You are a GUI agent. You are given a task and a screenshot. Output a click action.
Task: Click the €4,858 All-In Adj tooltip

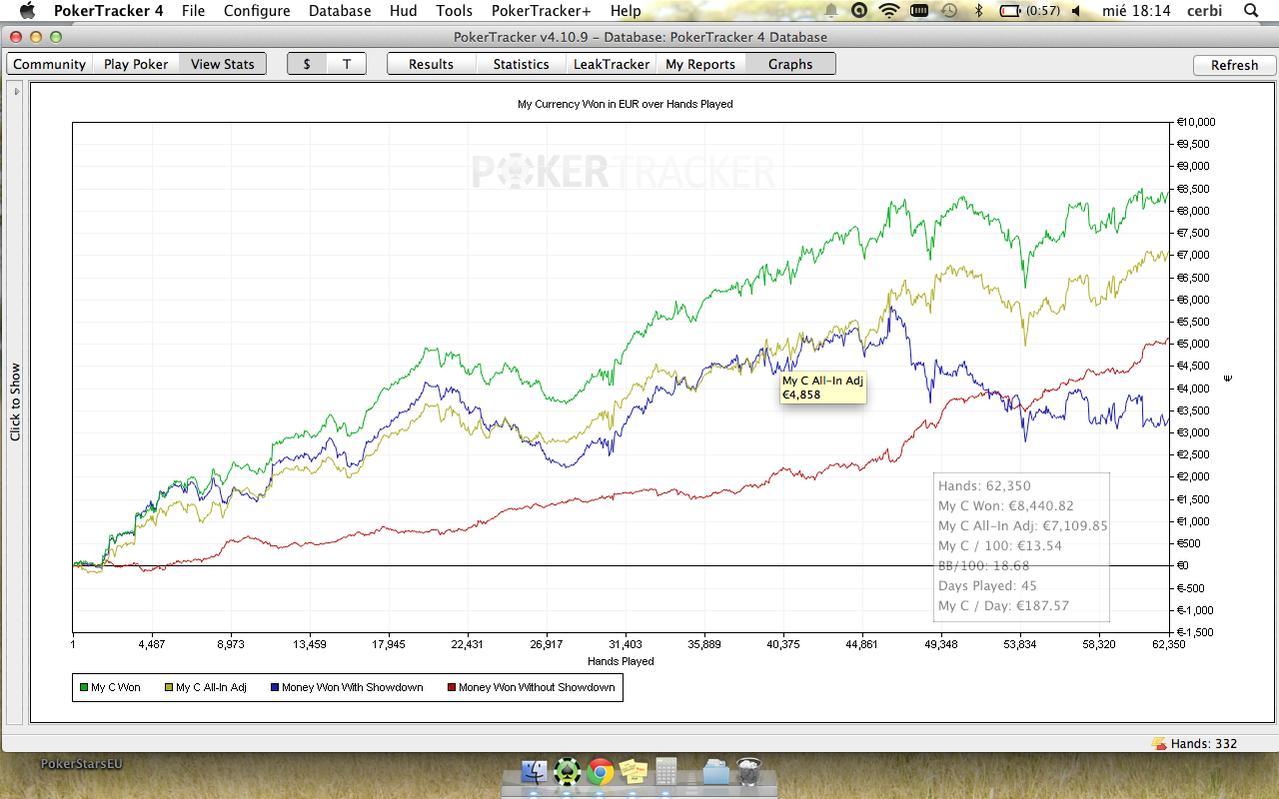(822, 388)
